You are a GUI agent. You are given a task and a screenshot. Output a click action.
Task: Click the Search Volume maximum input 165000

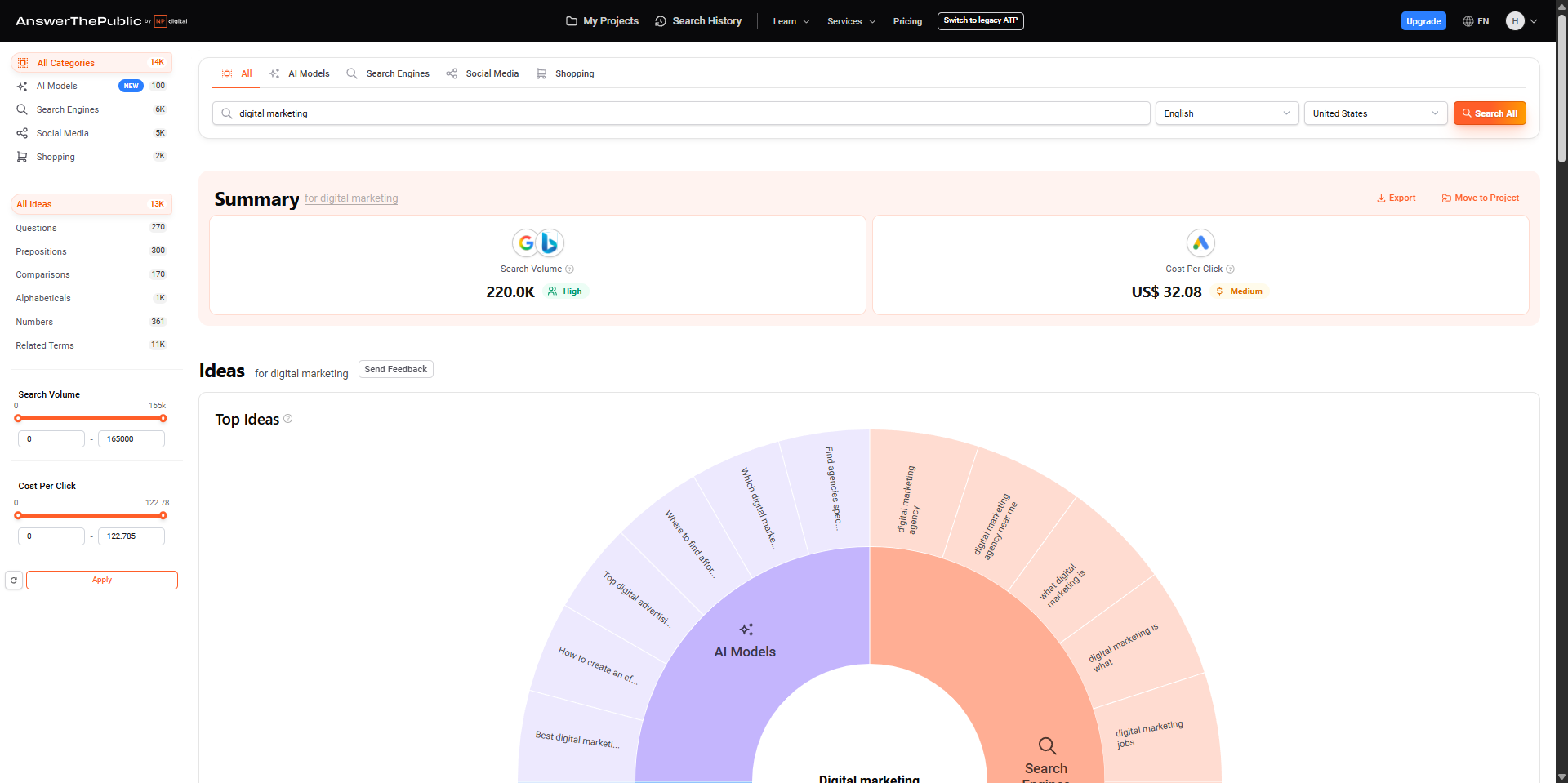[x=131, y=439]
